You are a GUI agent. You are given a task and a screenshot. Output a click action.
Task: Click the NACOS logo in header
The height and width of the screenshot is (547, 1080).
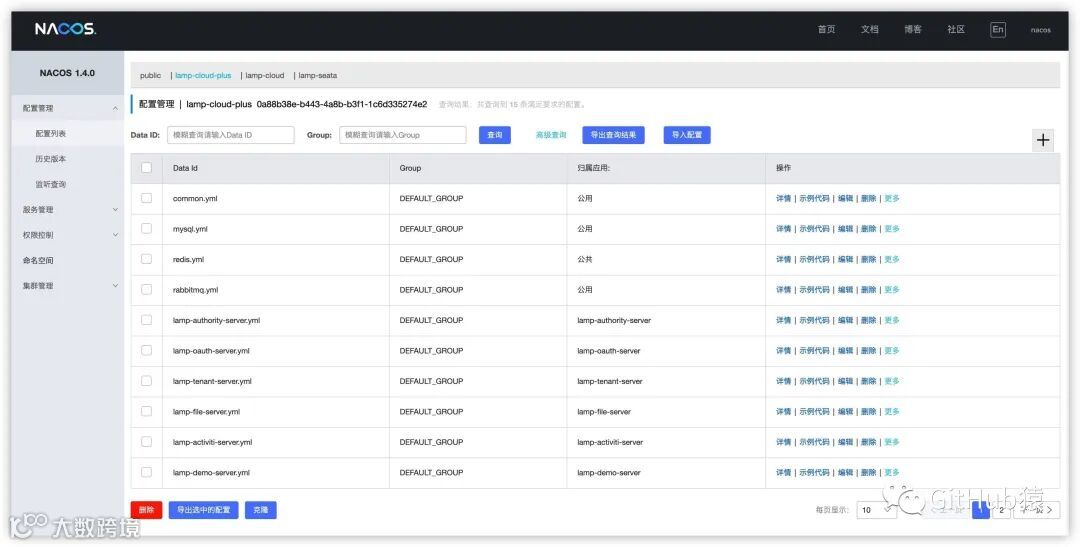(x=65, y=30)
